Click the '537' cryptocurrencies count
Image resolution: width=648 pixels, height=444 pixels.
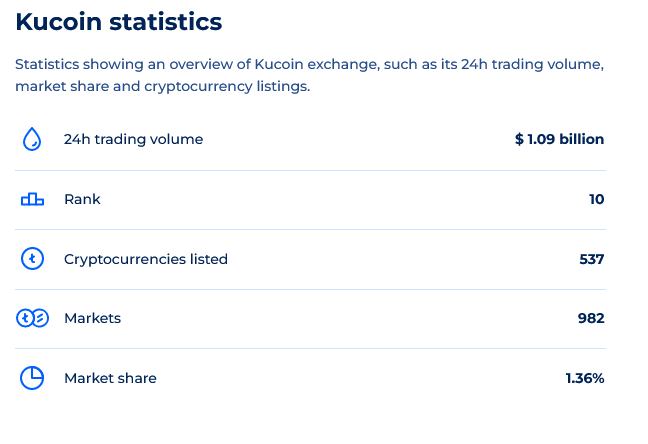[x=592, y=259]
